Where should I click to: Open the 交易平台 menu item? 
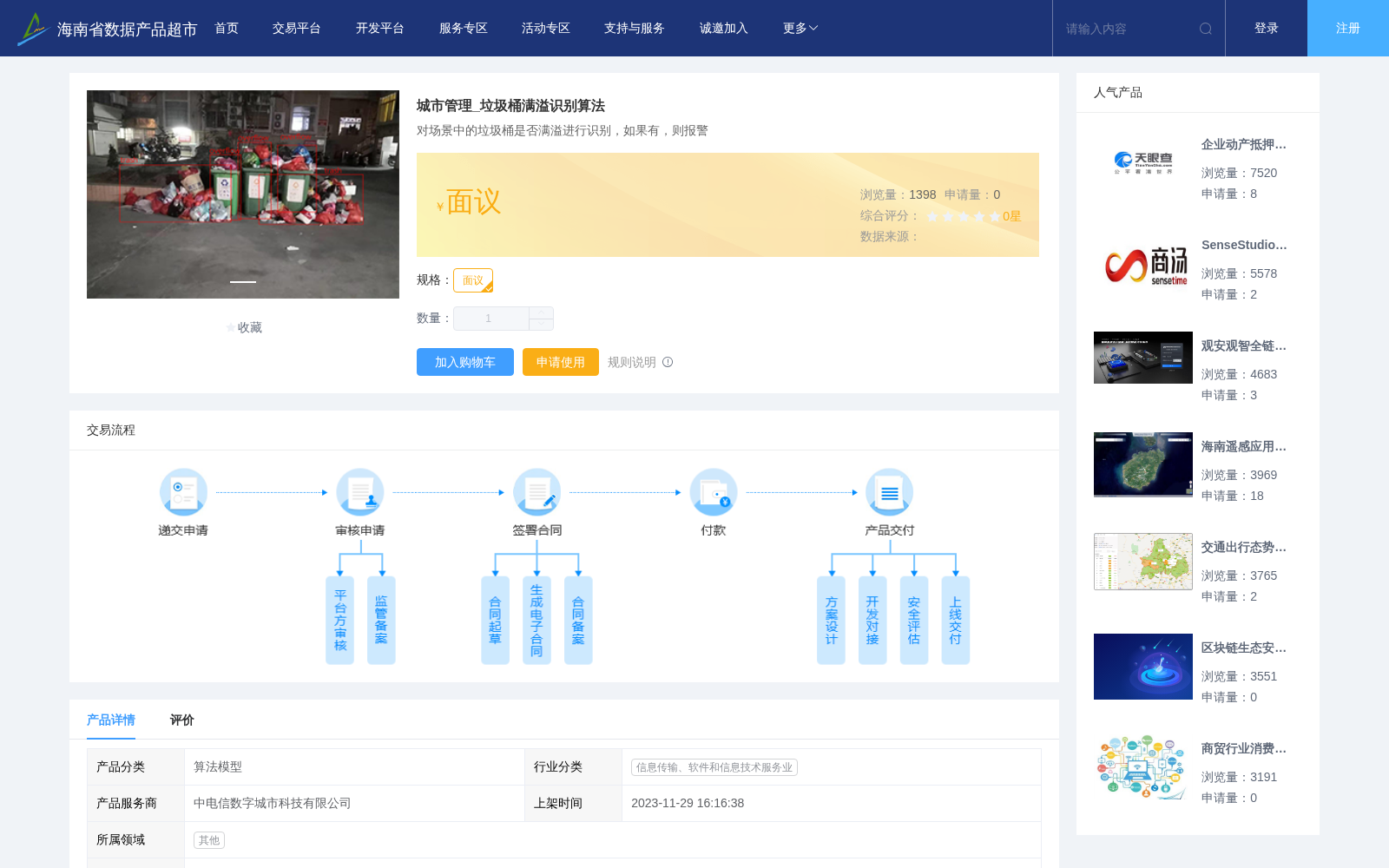coord(297,29)
